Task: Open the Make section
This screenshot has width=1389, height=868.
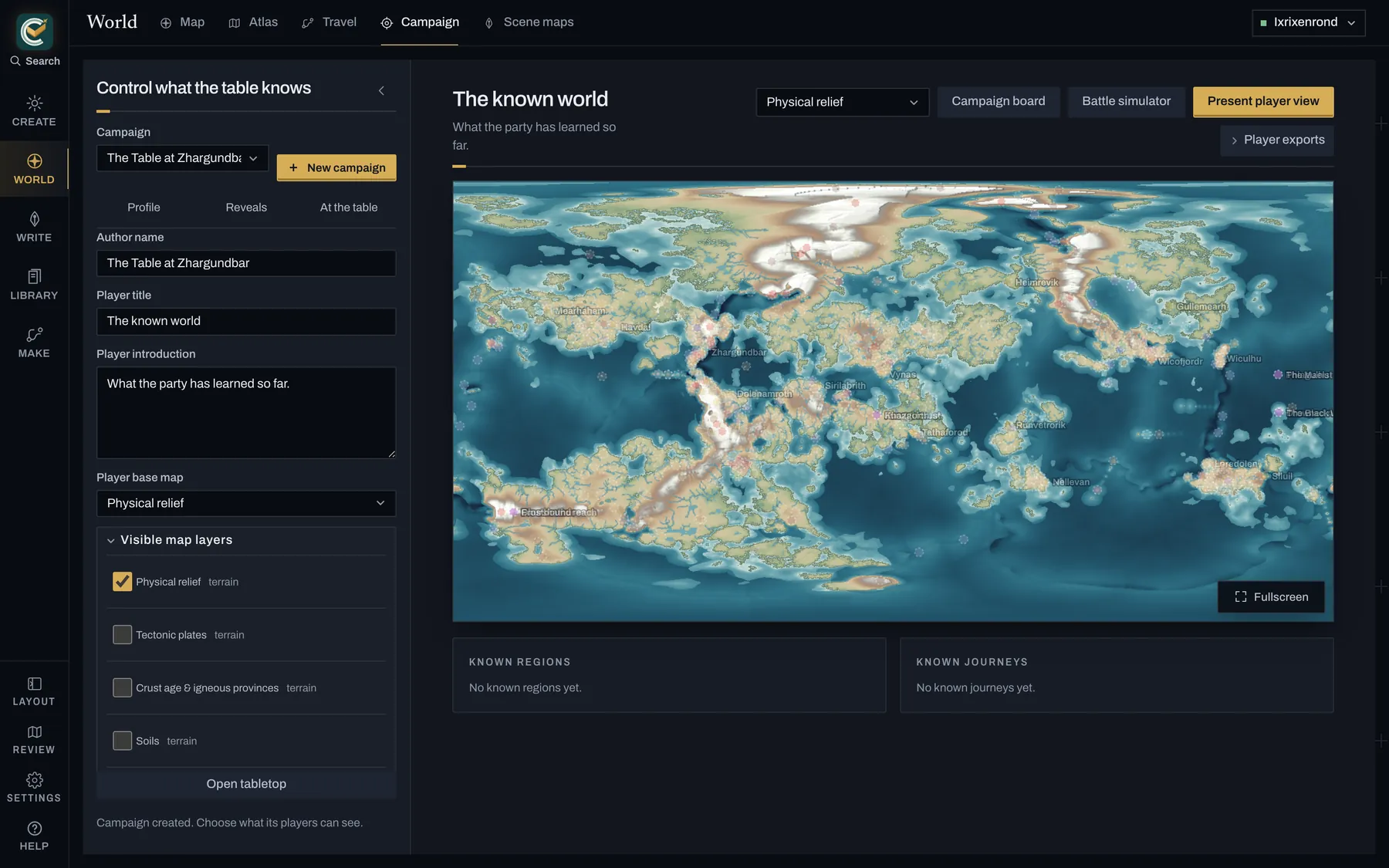Action: coord(34,343)
